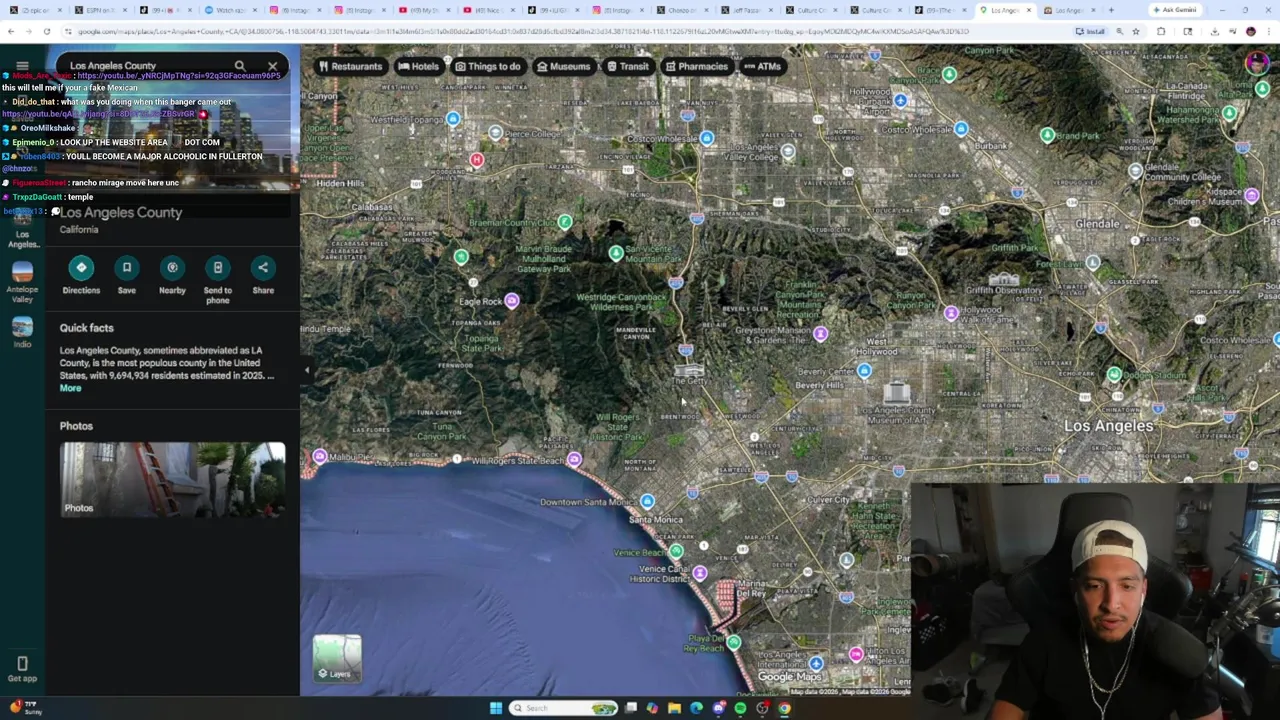1280x720 pixels.
Task: Close the active Los Angeles Maps tab
Action: click(x=1029, y=10)
